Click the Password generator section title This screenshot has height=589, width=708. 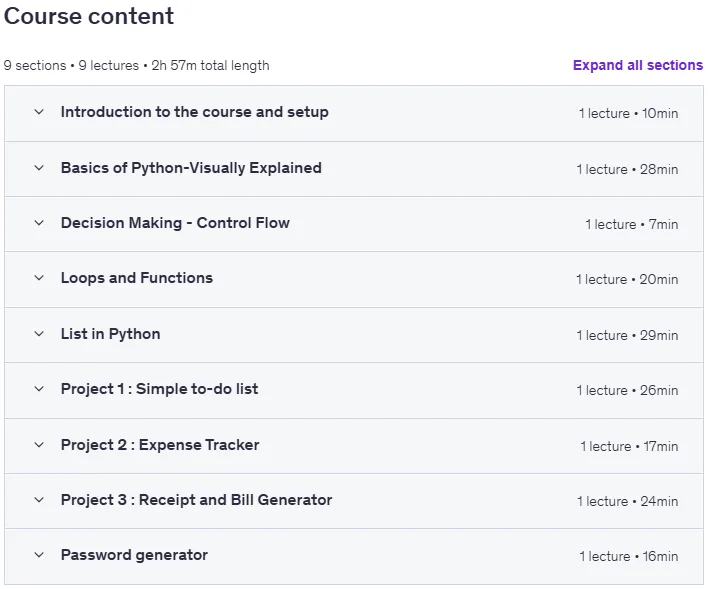(134, 556)
